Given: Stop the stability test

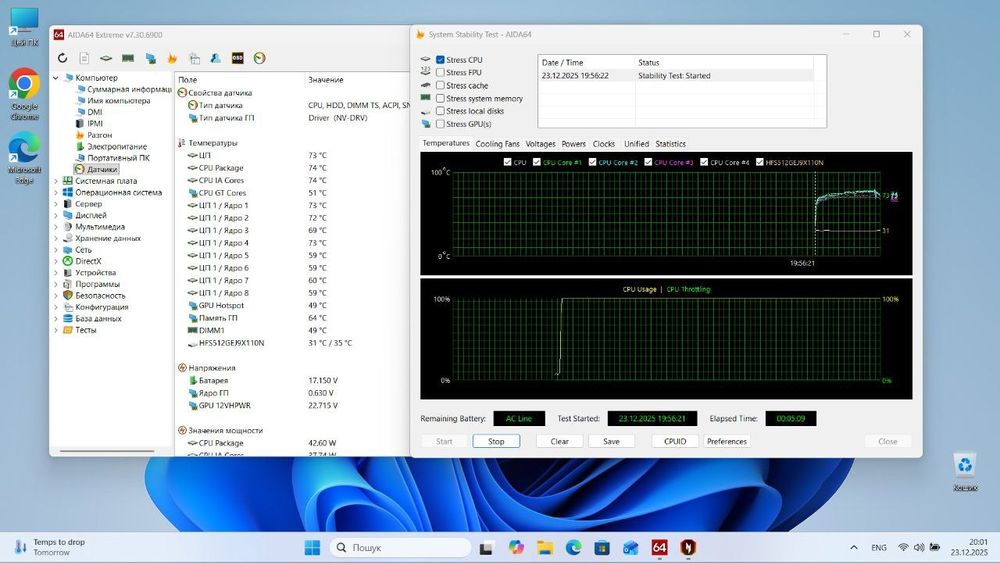Looking at the screenshot, I should (496, 441).
